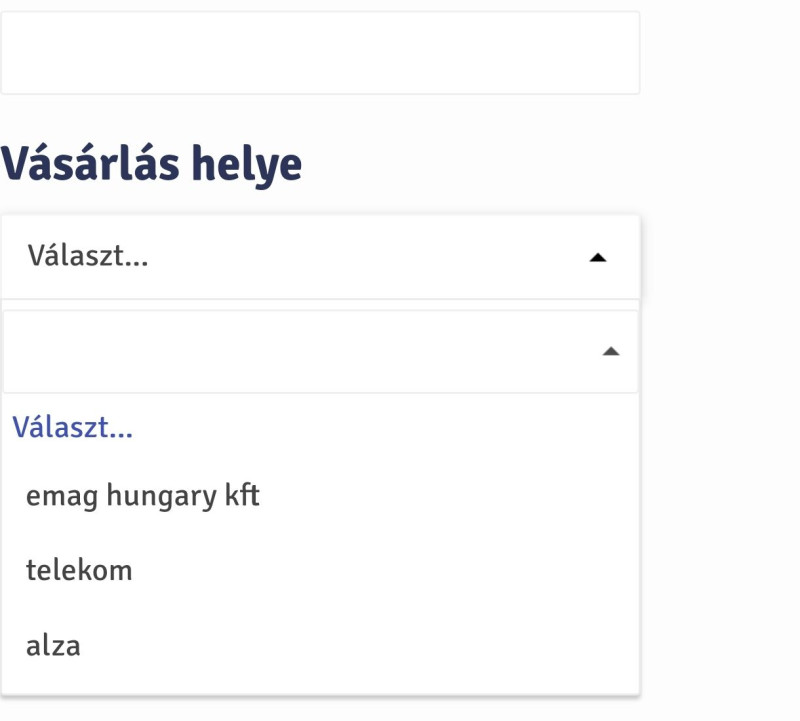Place cursor in the field above Vásárlás helye
The width and height of the screenshot is (800, 721).
coord(320,53)
